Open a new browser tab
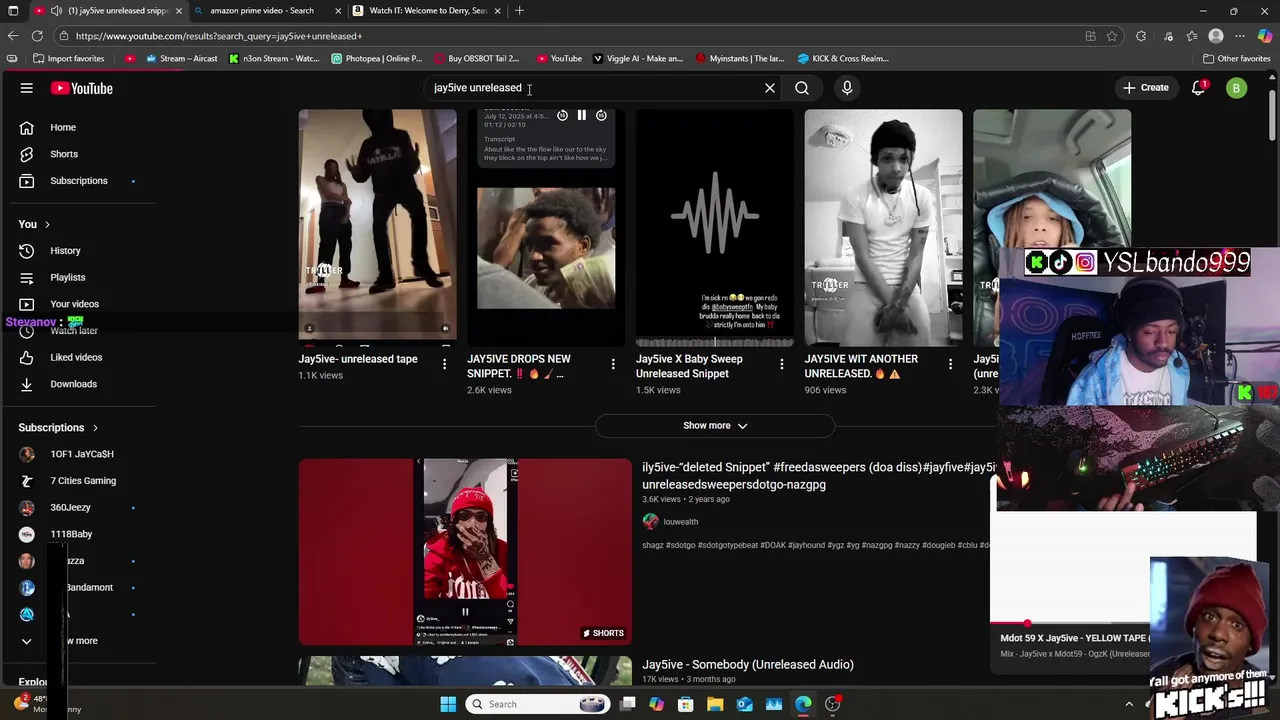This screenshot has height=720, width=1280. click(x=519, y=11)
